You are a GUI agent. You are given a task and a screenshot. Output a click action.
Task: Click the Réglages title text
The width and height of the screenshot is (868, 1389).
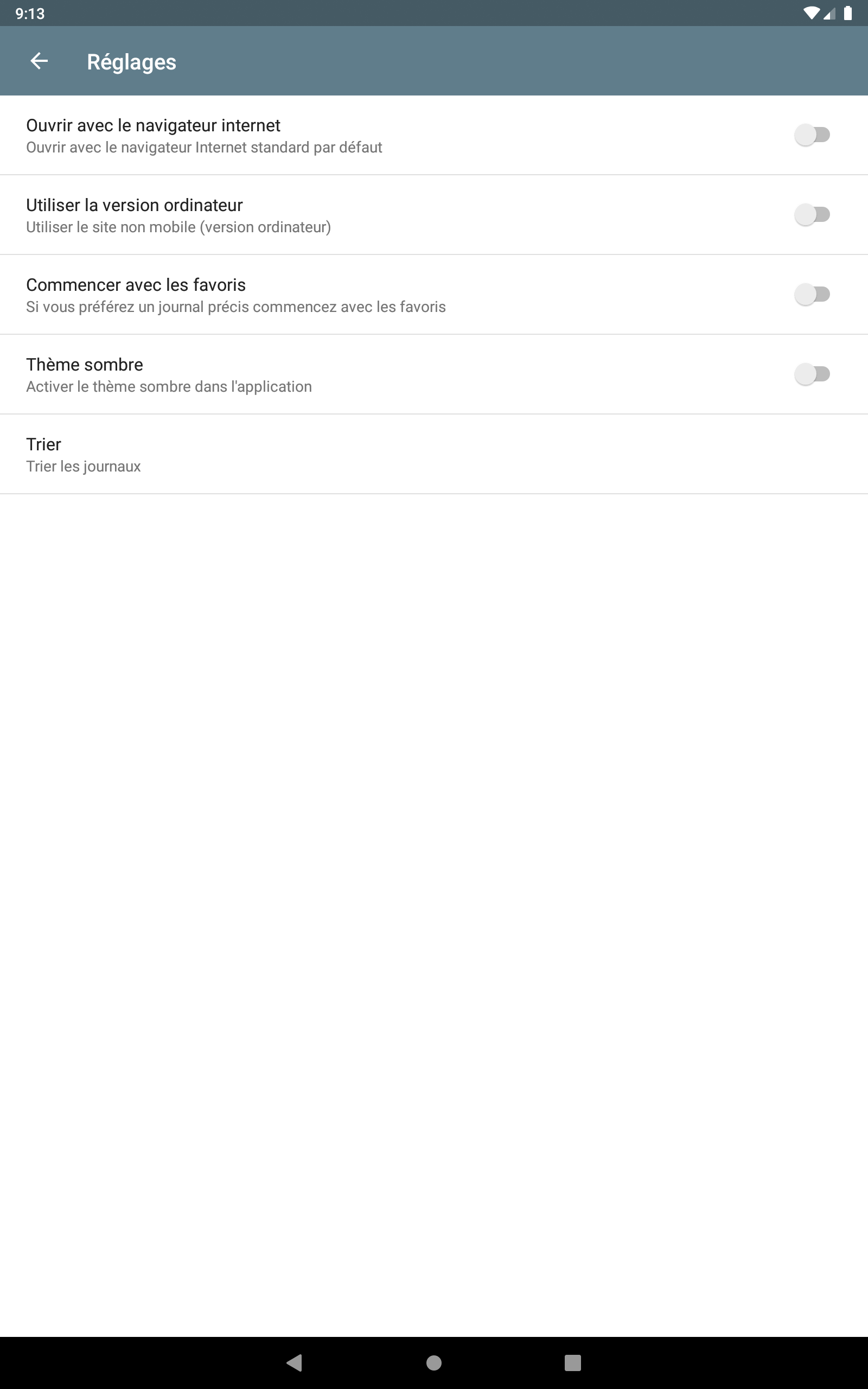point(131,62)
